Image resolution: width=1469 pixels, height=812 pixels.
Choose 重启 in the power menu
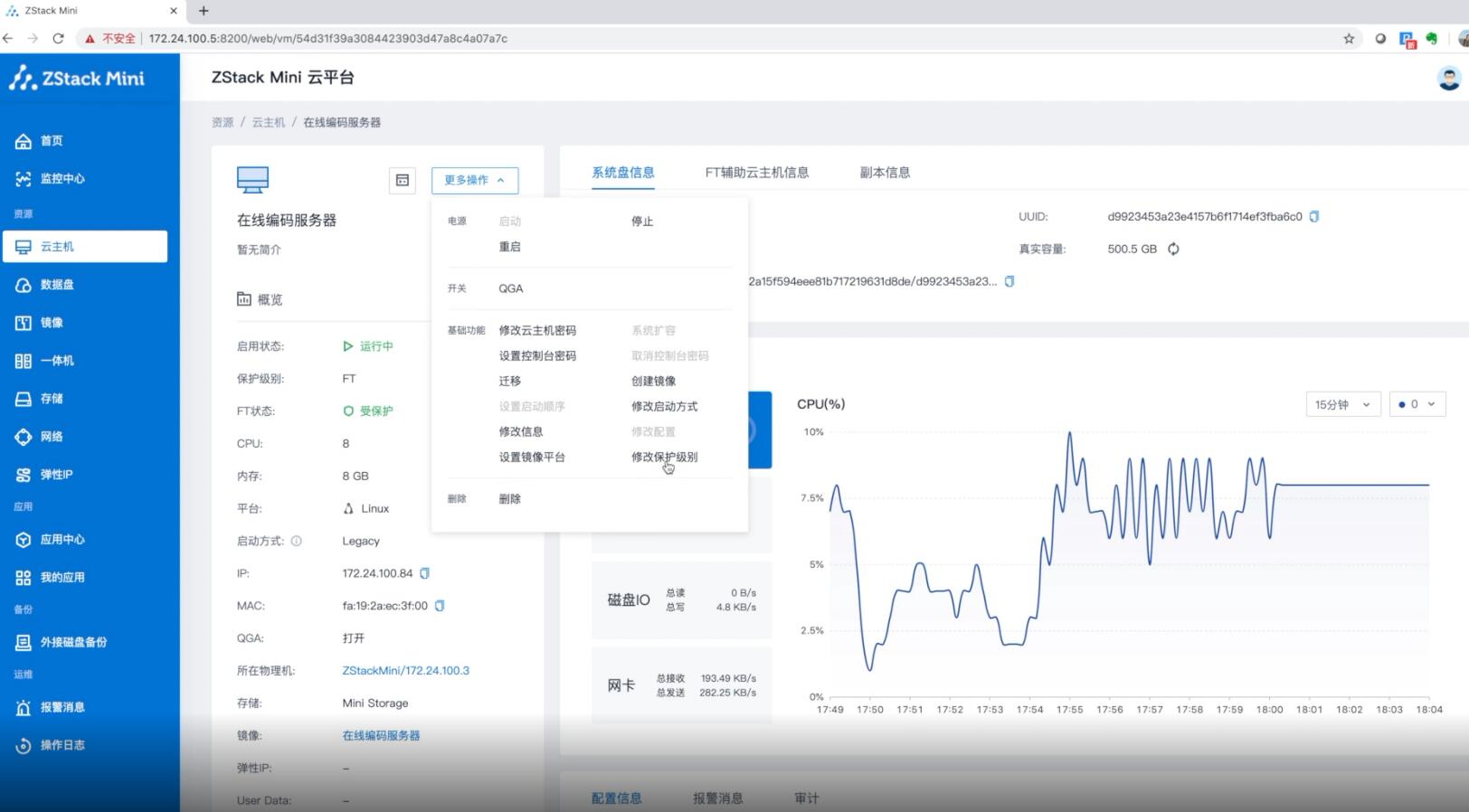click(510, 247)
